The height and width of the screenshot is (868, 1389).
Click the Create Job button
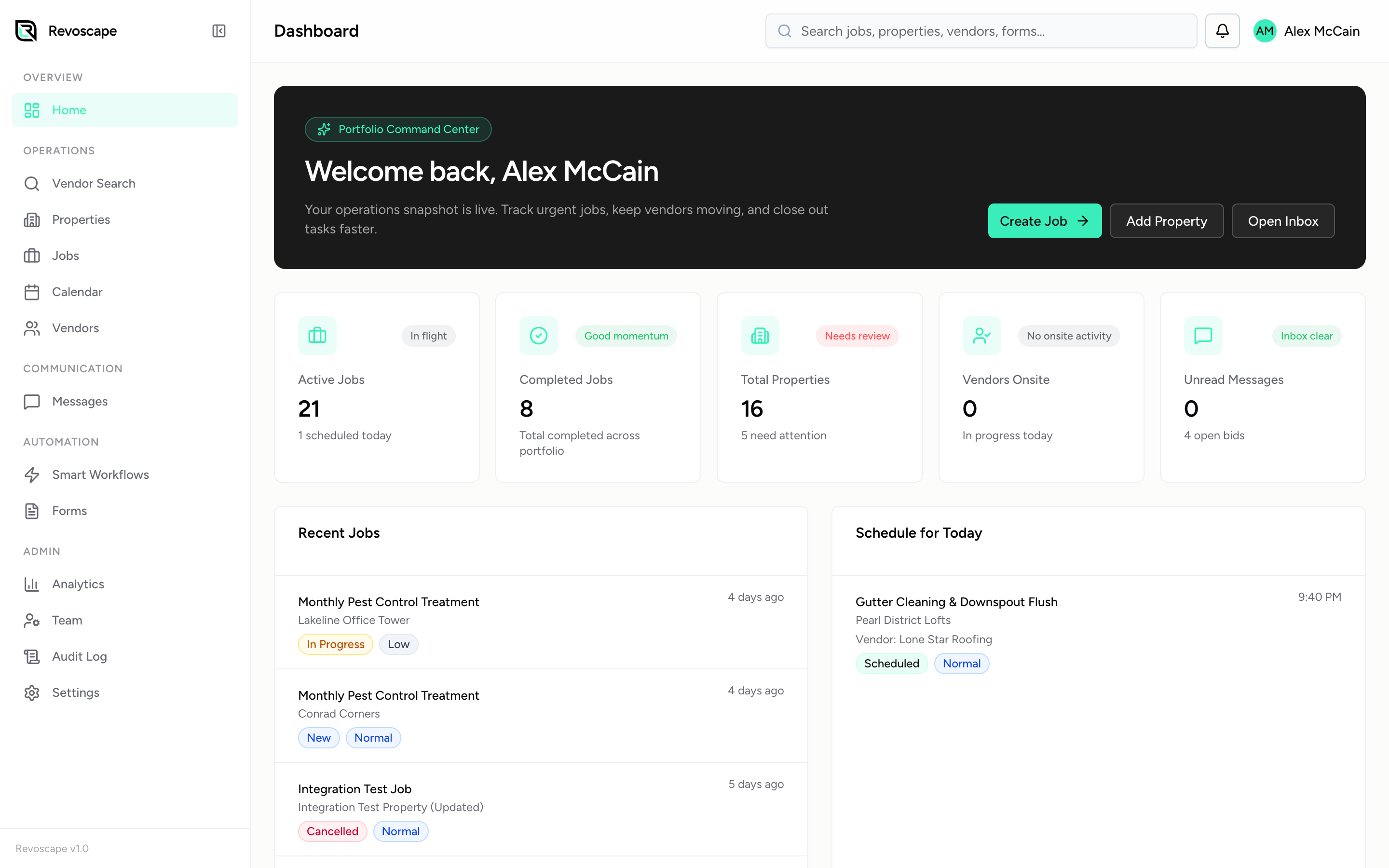[1044, 220]
